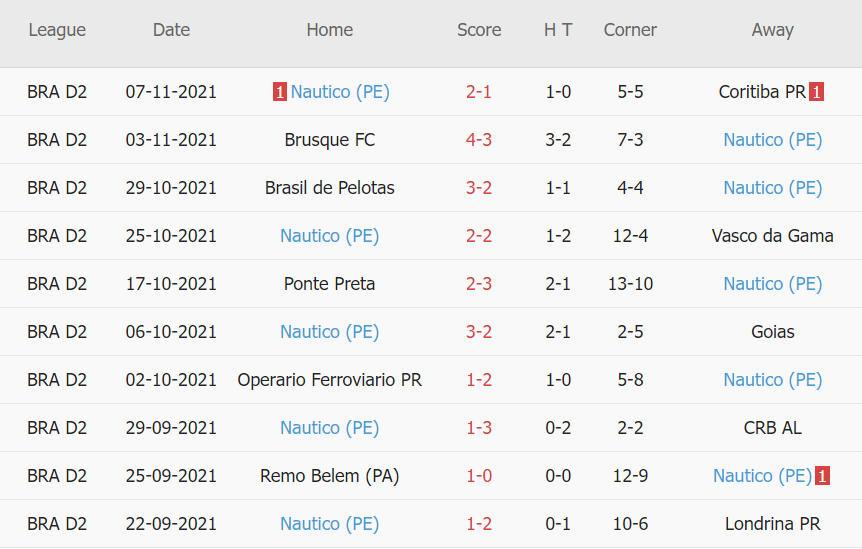Click the 13-10 corner count
The image size is (862, 549).
tap(630, 284)
